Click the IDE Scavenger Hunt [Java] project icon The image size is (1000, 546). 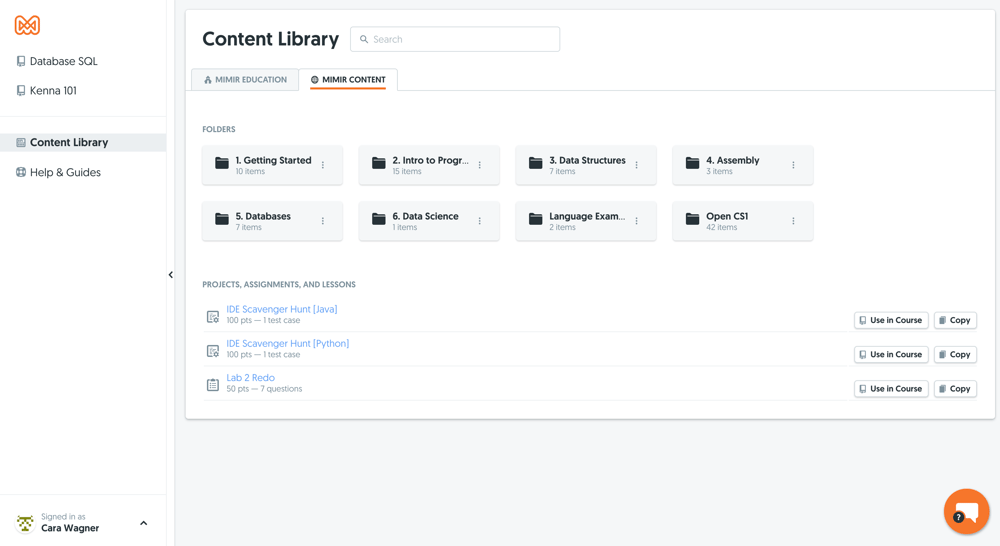point(213,316)
